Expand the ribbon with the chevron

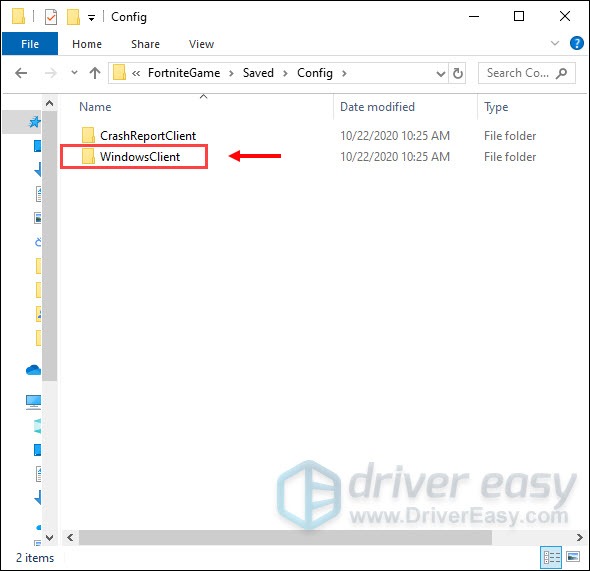555,43
